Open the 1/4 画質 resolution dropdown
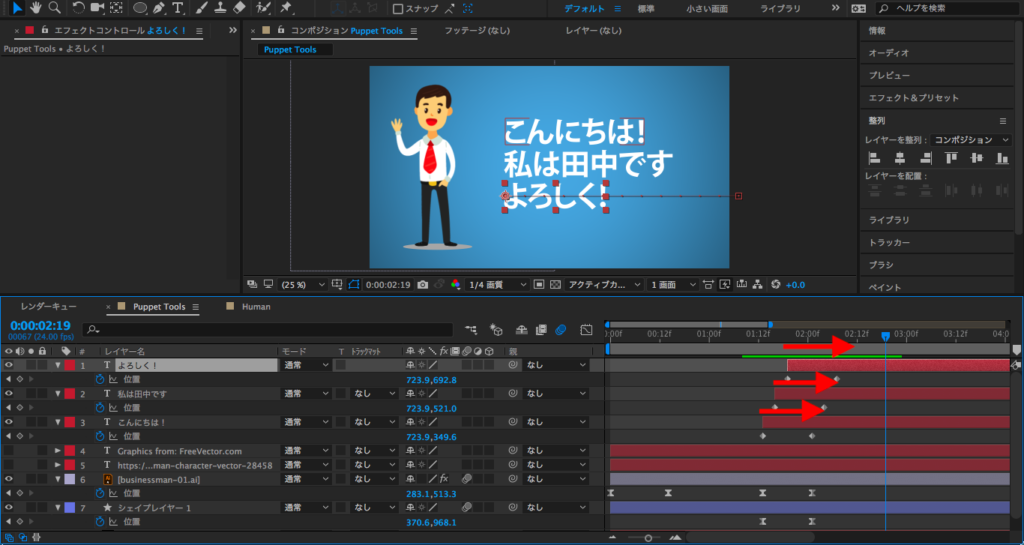 point(497,285)
